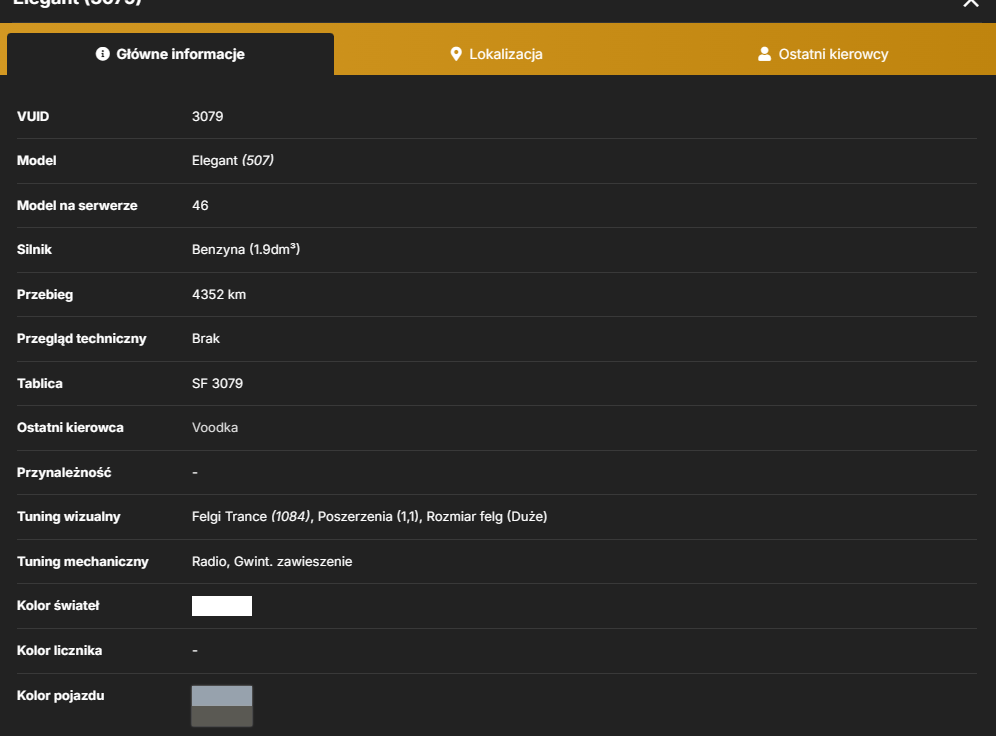
Task: Click the Przegląd techniczny Brak value
Action: (206, 338)
